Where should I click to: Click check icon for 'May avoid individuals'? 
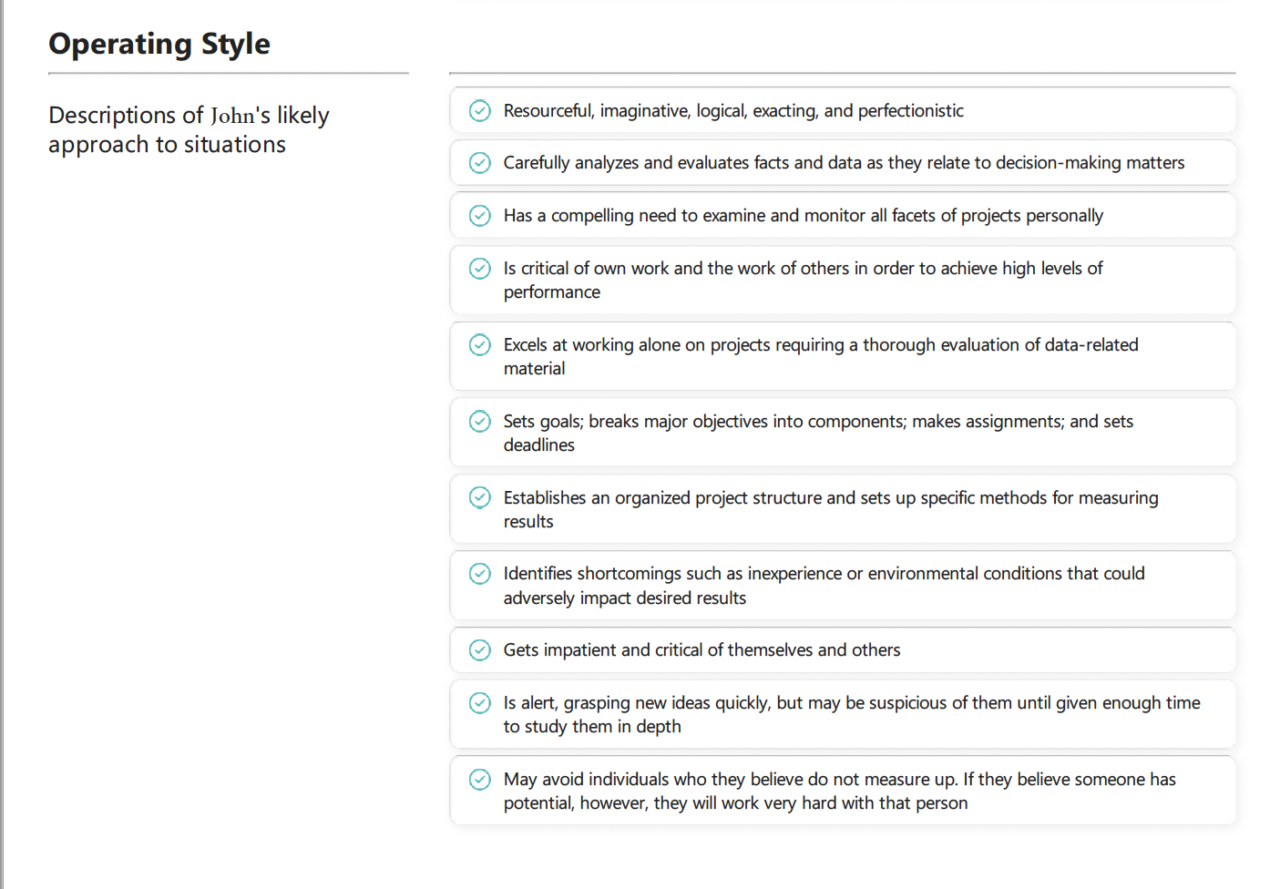[480, 779]
